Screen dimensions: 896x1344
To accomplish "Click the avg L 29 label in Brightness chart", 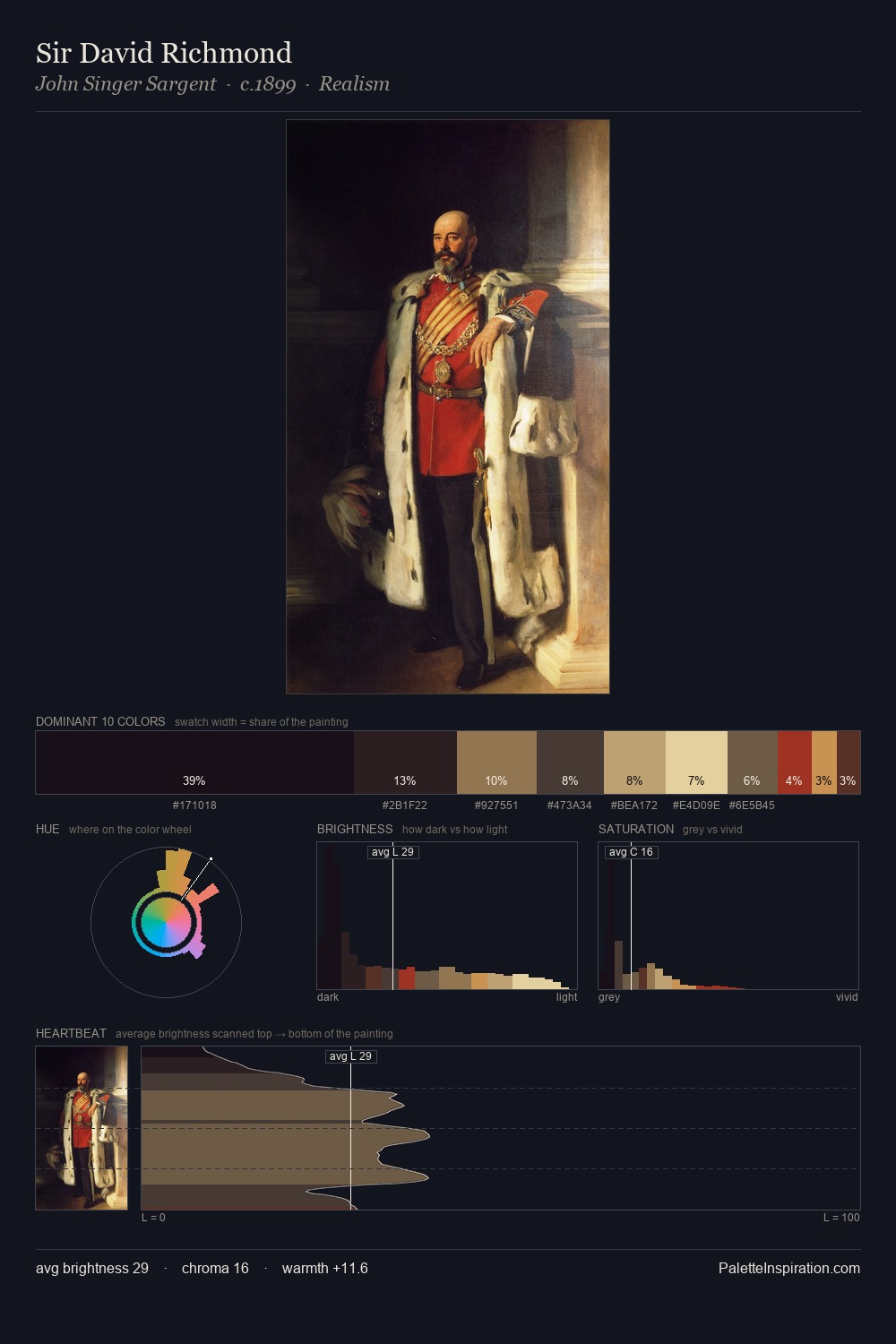I will (392, 852).
